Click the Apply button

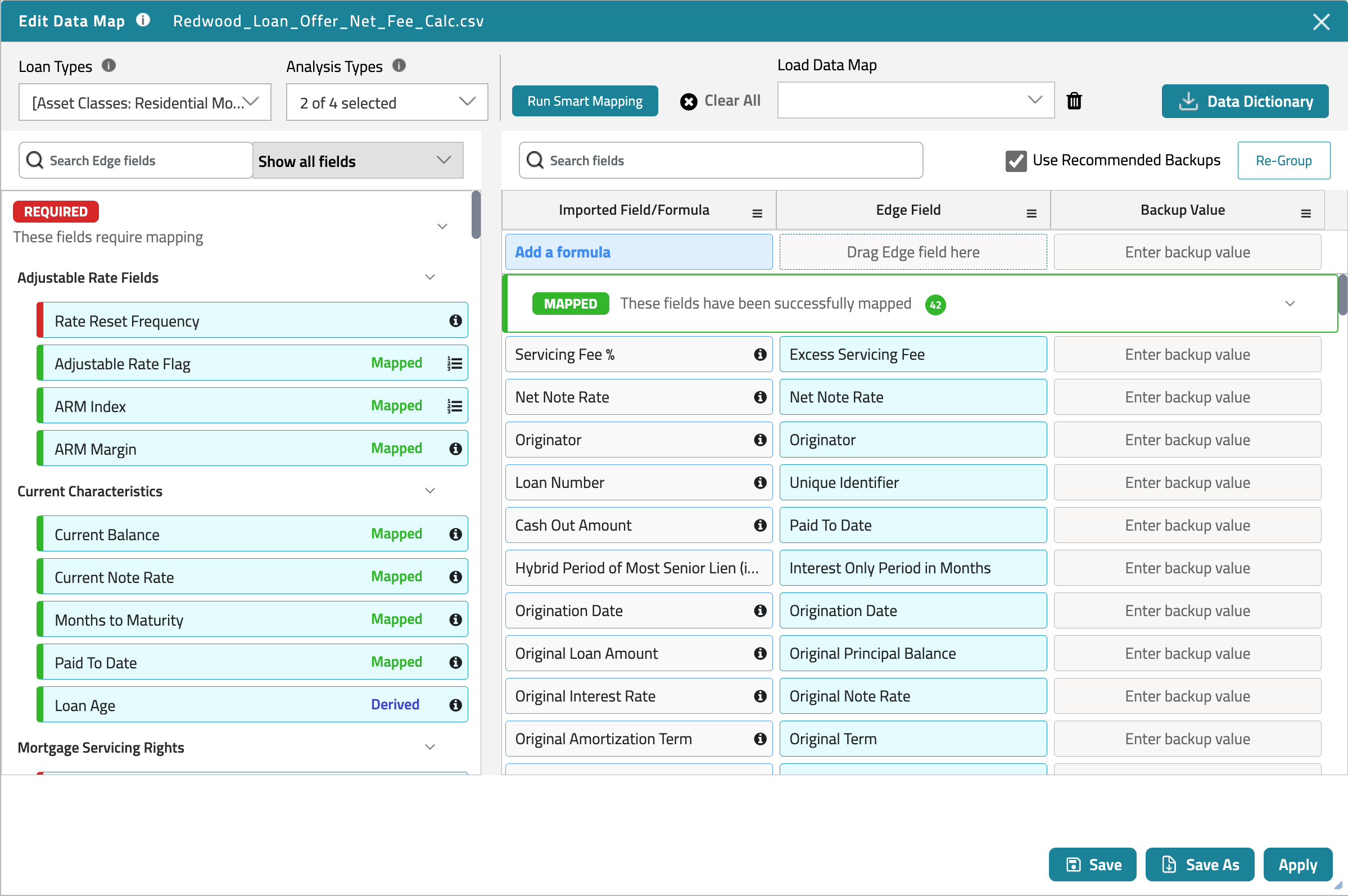tap(1297, 865)
